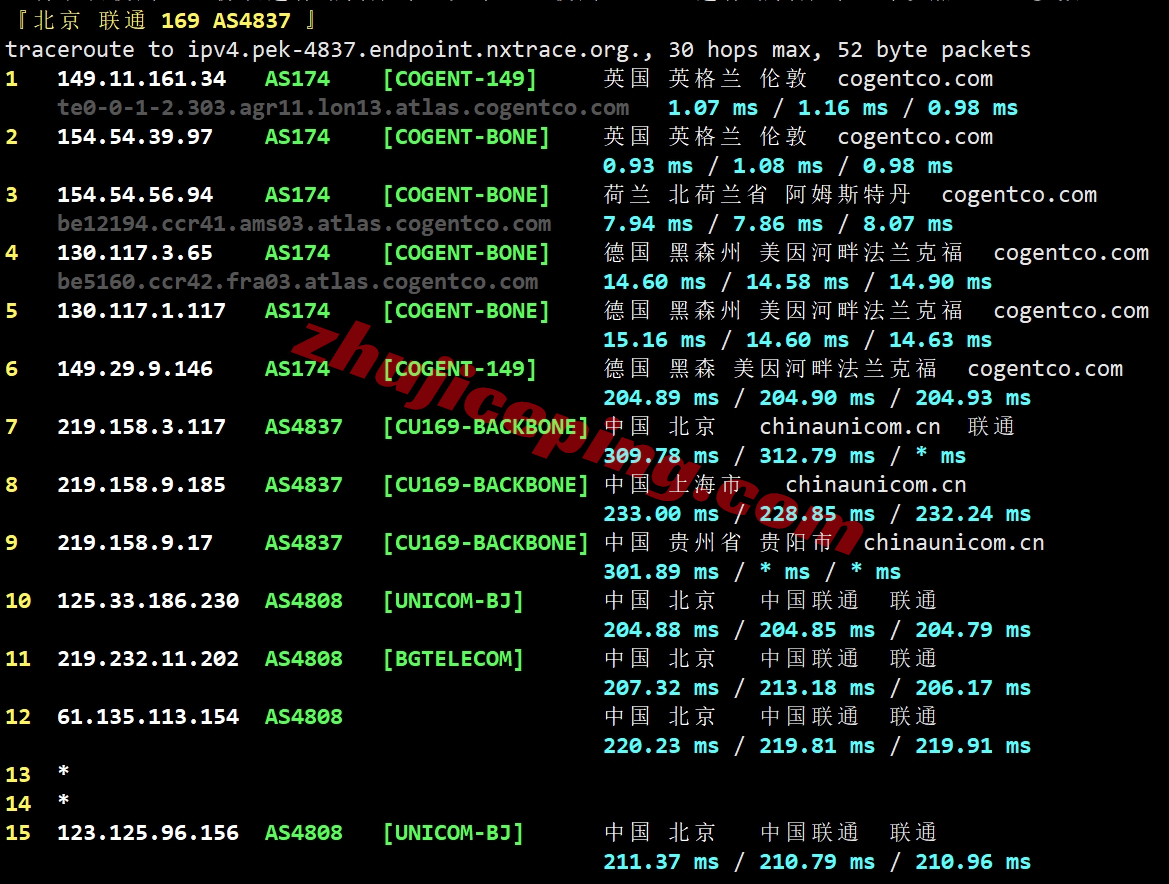Click AS4808 on hop 11
1169x884 pixels.
coord(303,660)
